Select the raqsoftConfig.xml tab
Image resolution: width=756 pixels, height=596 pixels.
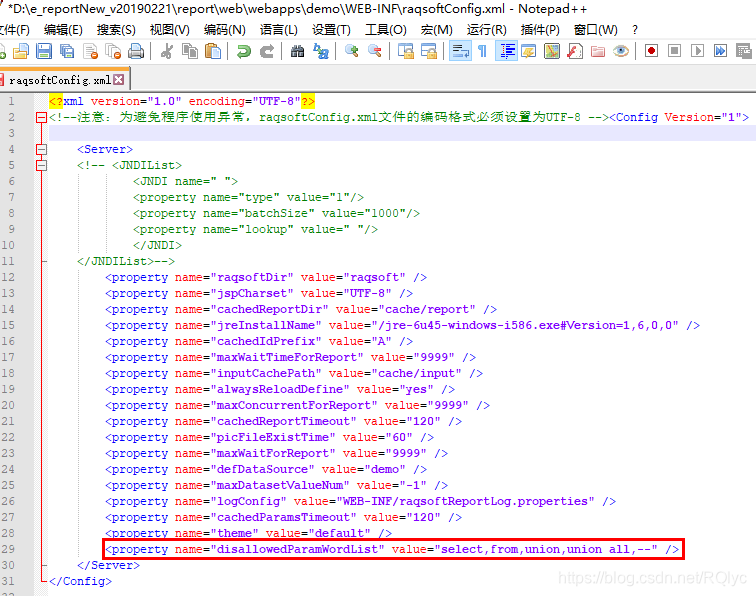(x=60, y=80)
